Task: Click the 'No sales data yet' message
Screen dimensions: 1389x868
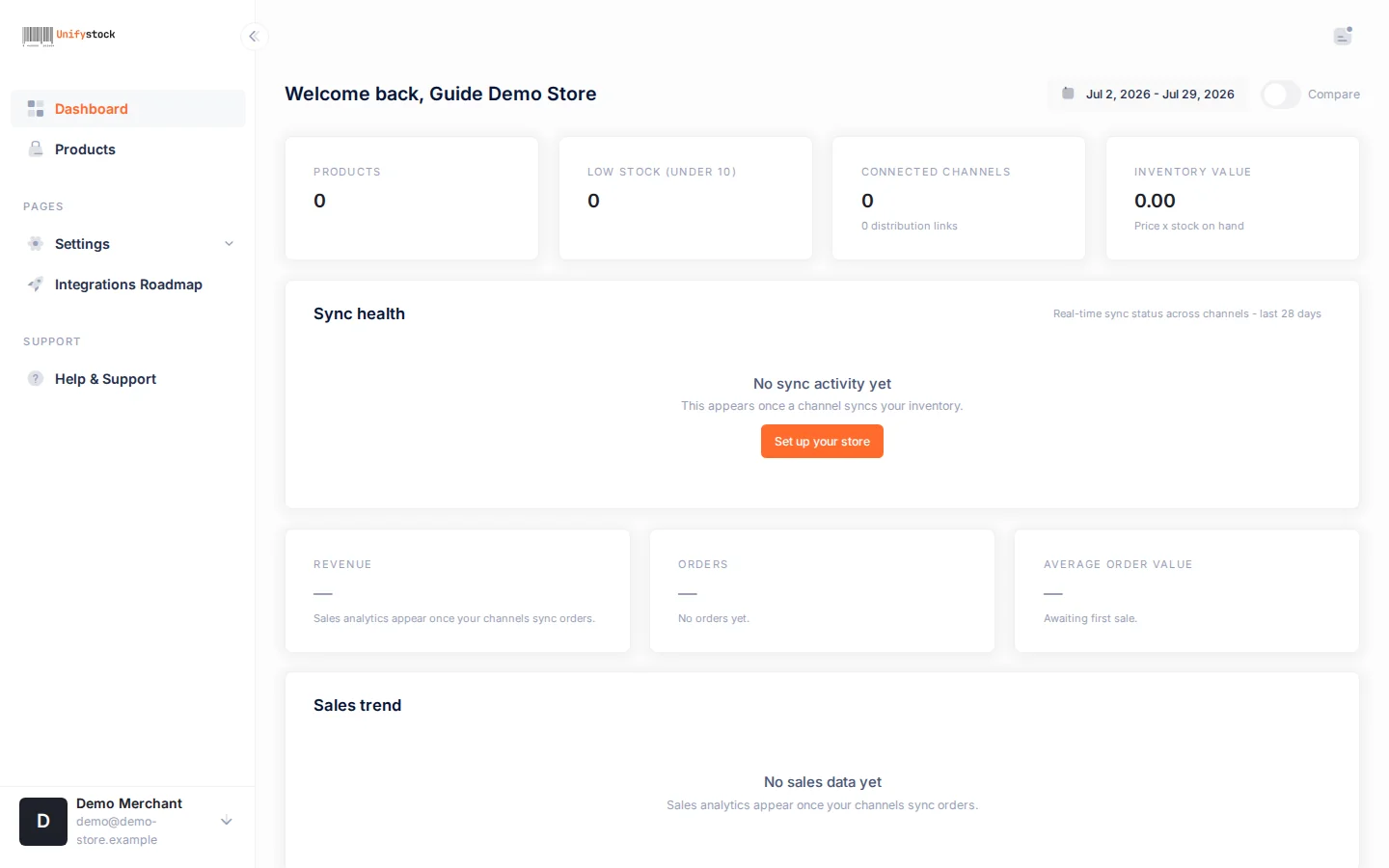Action: [823, 782]
